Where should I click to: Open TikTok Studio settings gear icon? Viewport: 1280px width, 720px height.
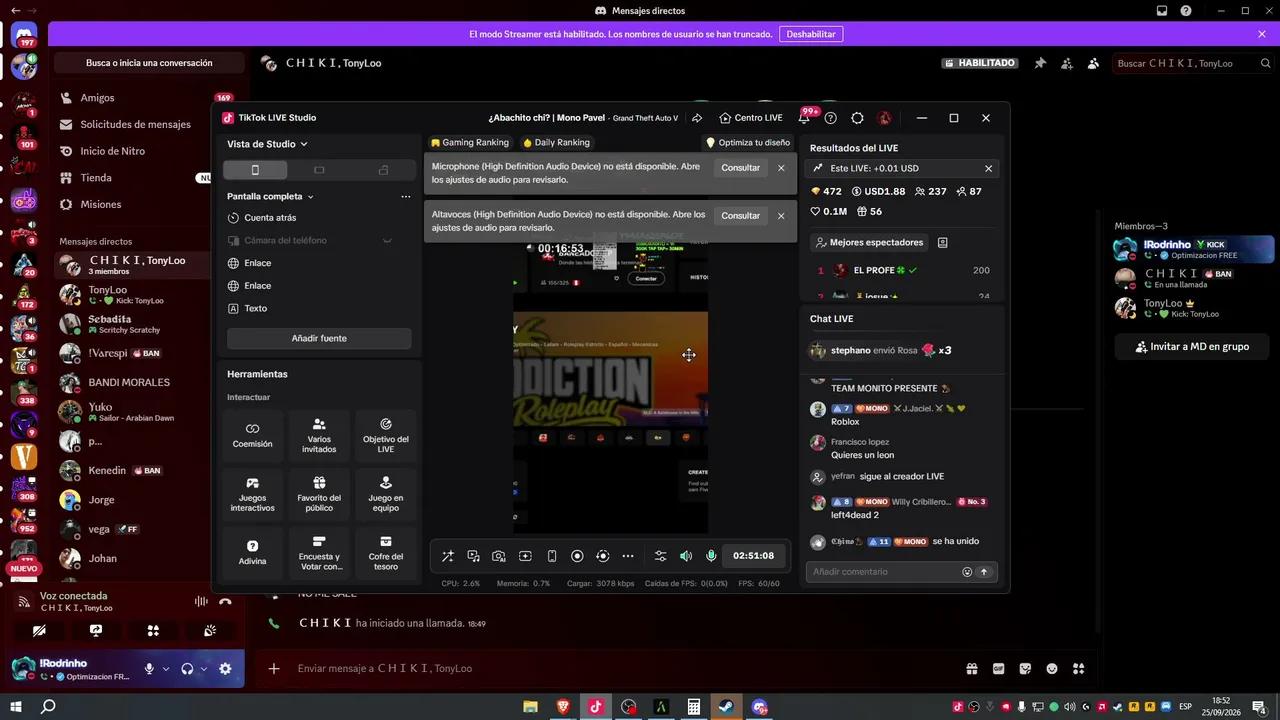point(857,118)
